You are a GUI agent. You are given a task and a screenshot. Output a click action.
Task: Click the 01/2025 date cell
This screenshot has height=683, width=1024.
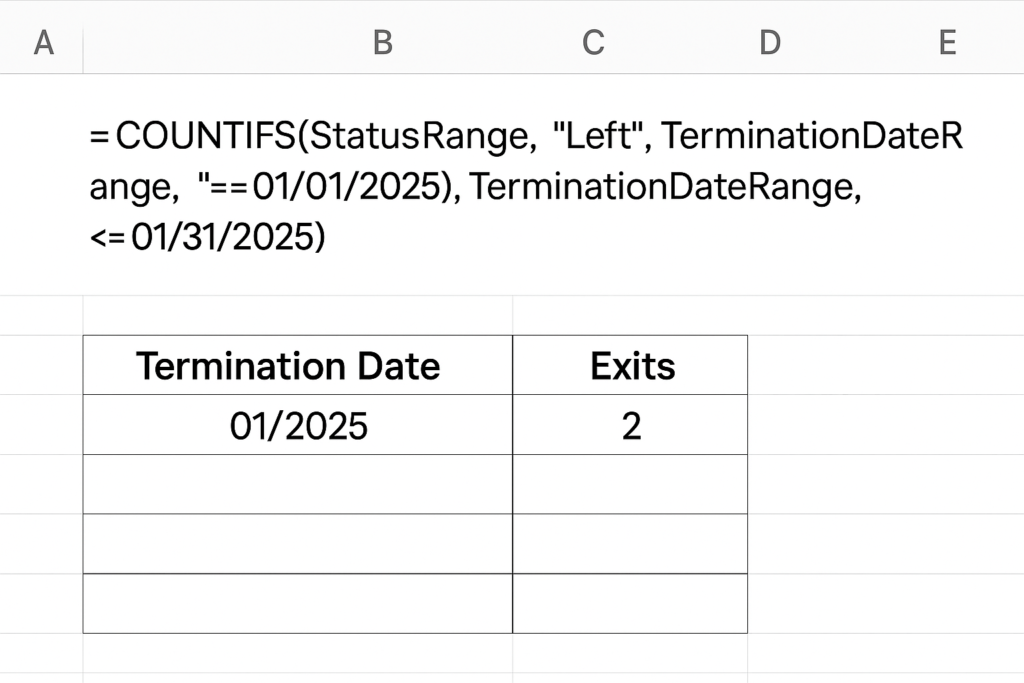tap(298, 425)
